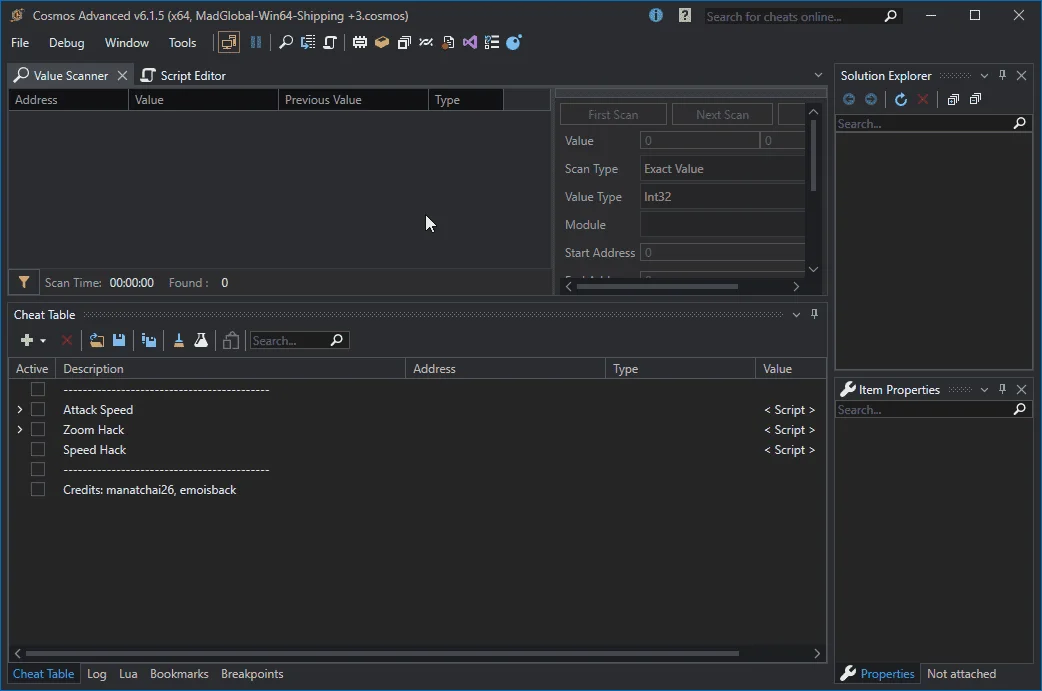This screenshot has height=691, width=1042.
Task: Expand the Attack Speed entry arrow
Action: pos(19,409)
